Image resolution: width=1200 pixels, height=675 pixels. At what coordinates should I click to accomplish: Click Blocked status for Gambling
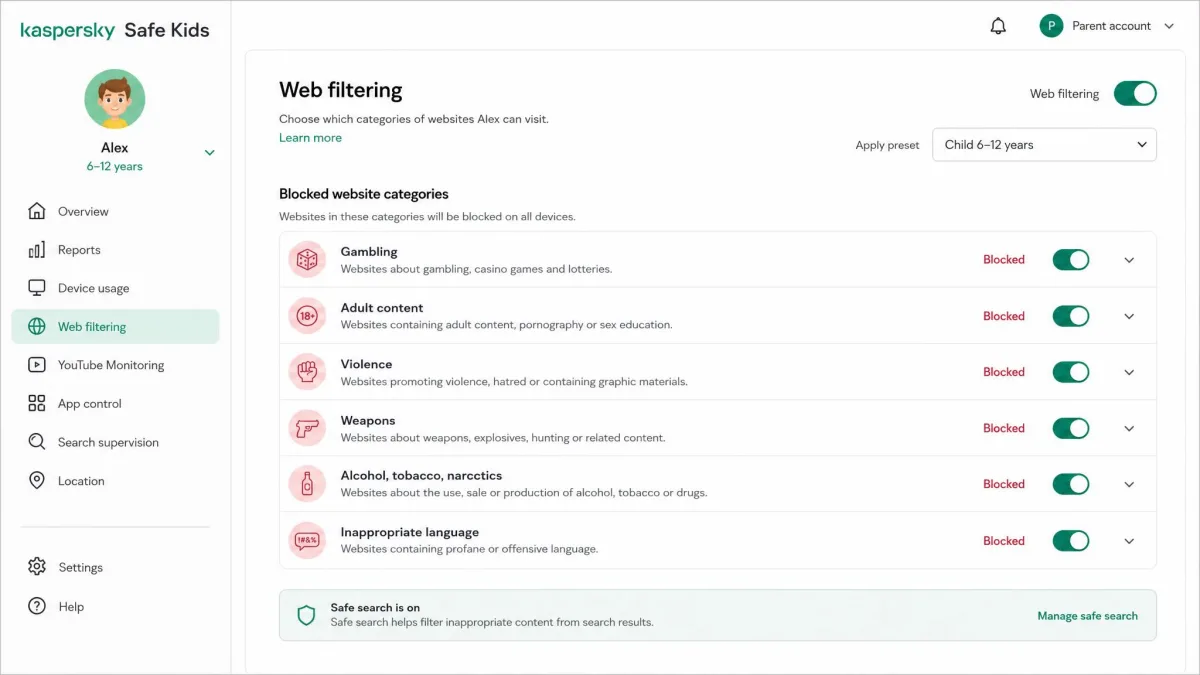click(x=1003, y=260)
